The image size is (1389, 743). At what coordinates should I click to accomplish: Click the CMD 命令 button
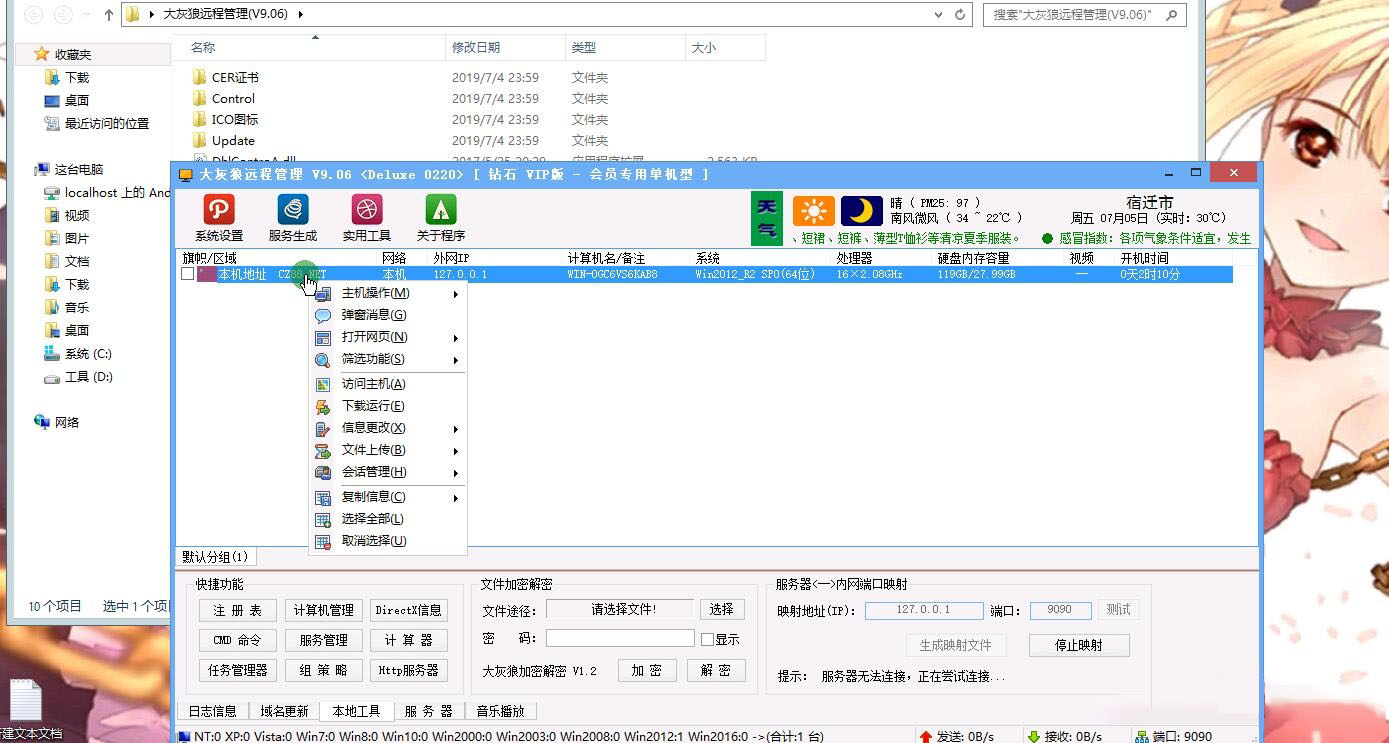[x=237, y=640]
